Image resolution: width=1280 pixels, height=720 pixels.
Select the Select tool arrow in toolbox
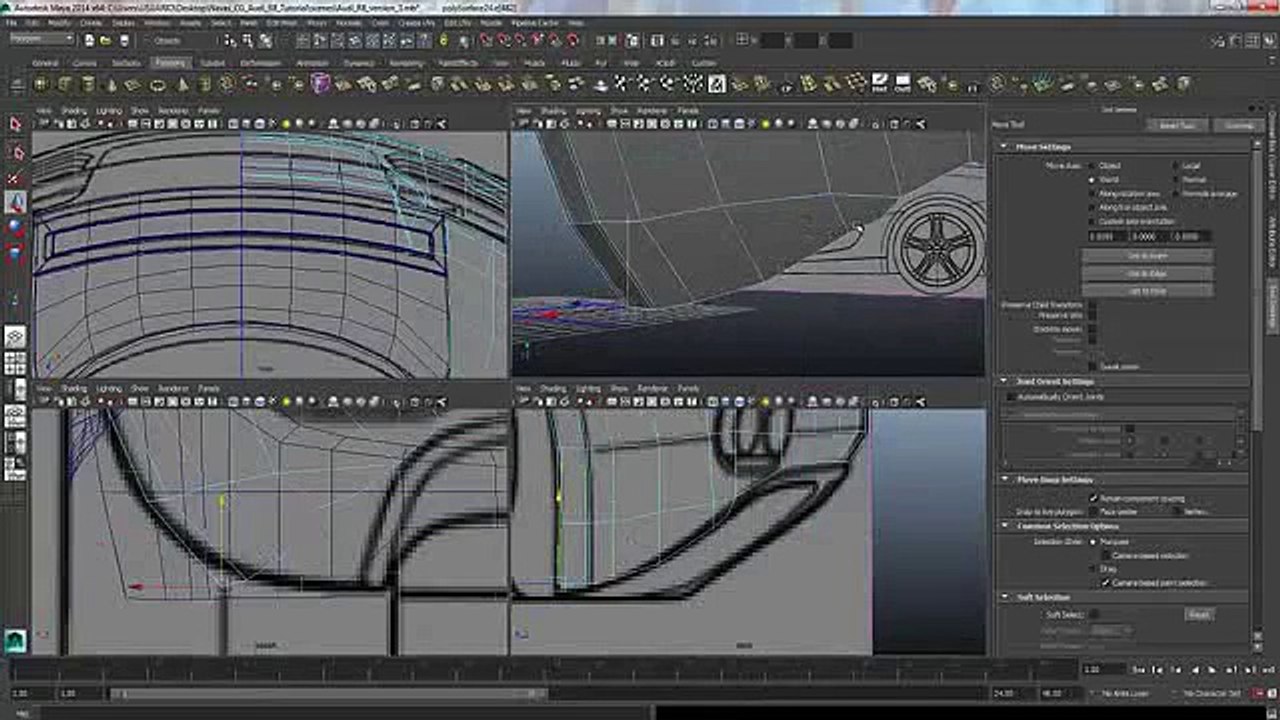[x=15, y=124]
